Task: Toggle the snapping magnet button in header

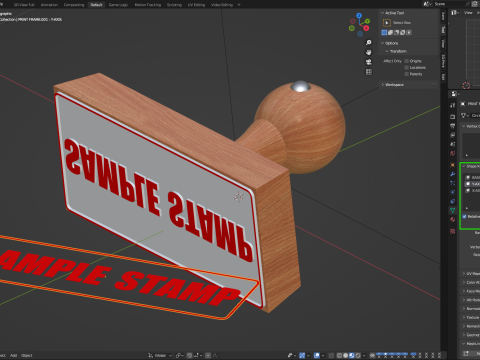Action: click(x=190, y=355)
